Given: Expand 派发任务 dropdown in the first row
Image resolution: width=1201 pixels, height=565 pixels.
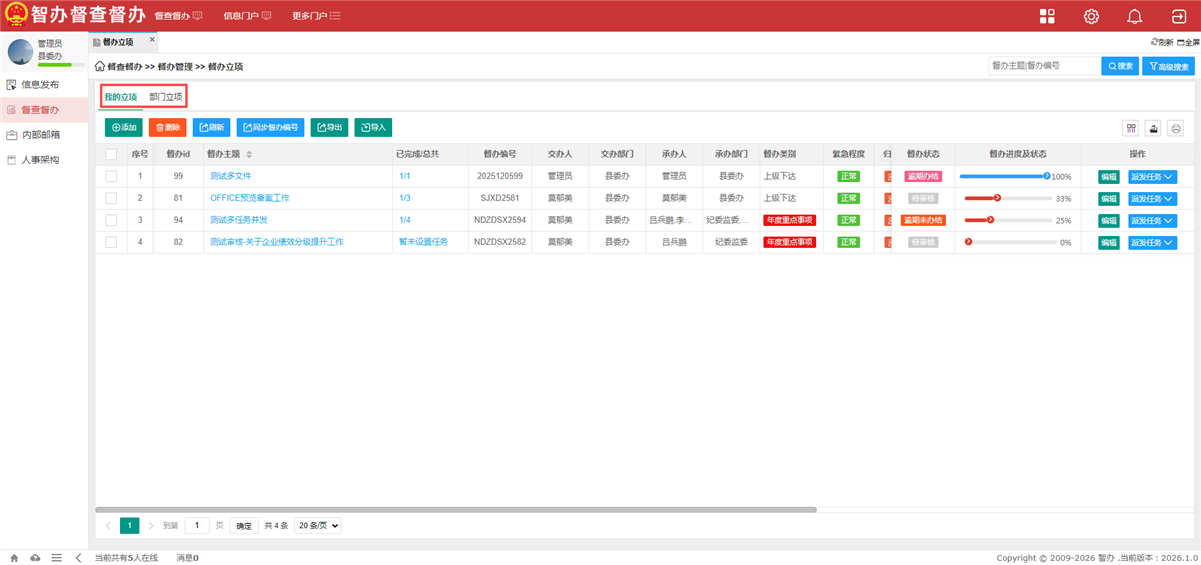Looking at the screenshot, I should [1152, 177].
